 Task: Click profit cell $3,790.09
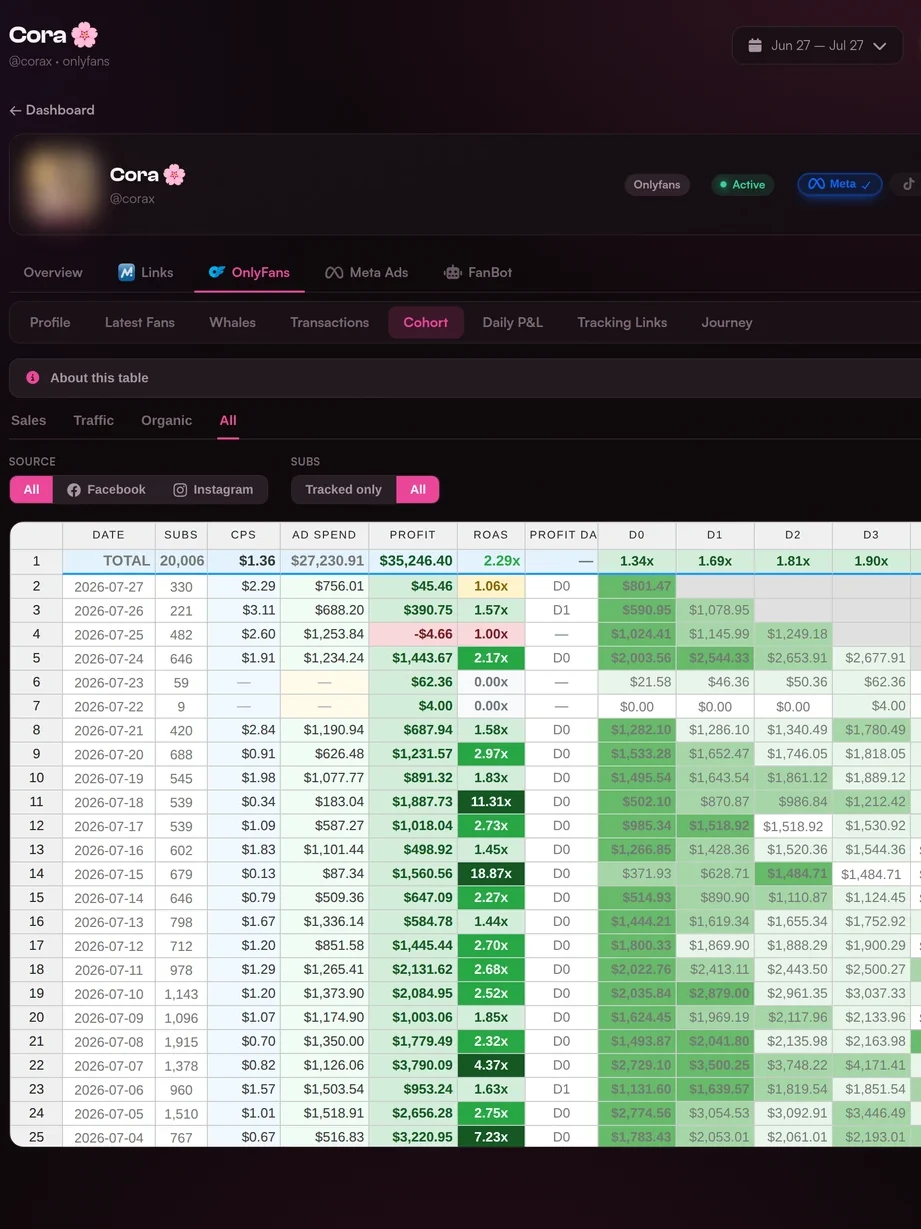point(413,1065)
